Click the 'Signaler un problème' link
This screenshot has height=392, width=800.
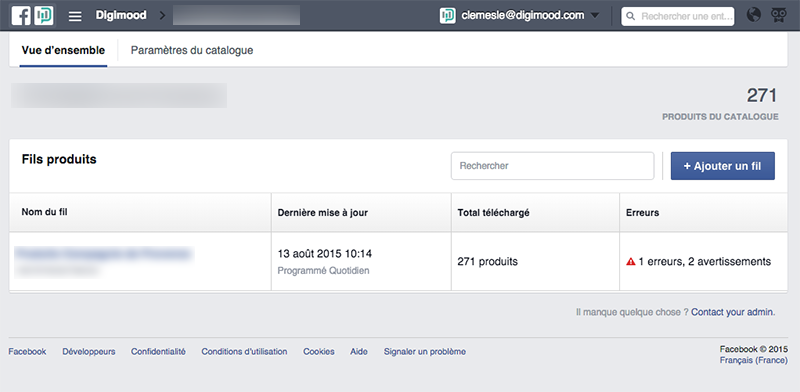pos(424,352)
